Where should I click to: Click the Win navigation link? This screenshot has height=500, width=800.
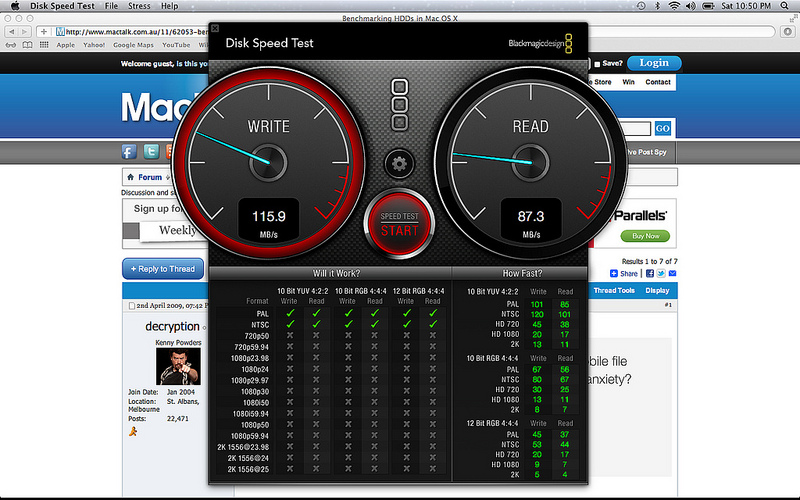pyautogui.click(x=629, y=82)
